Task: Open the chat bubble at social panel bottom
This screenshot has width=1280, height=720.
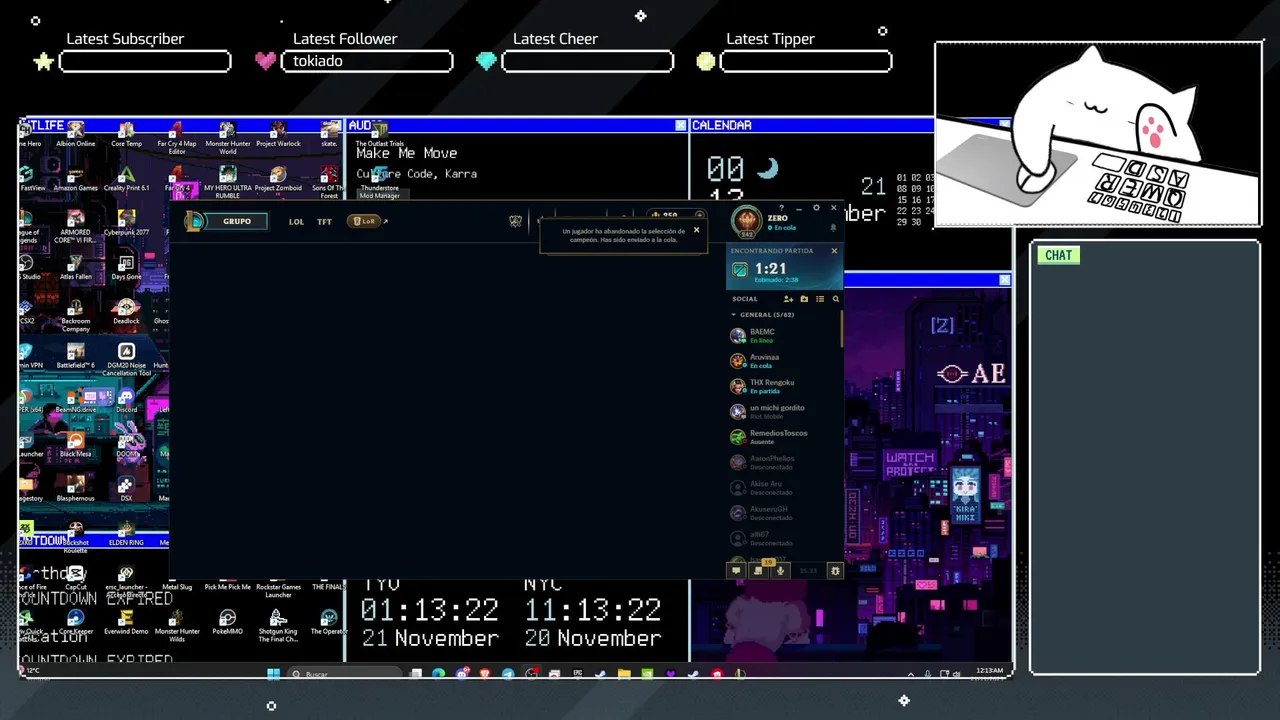Action: tap(736, 570)
